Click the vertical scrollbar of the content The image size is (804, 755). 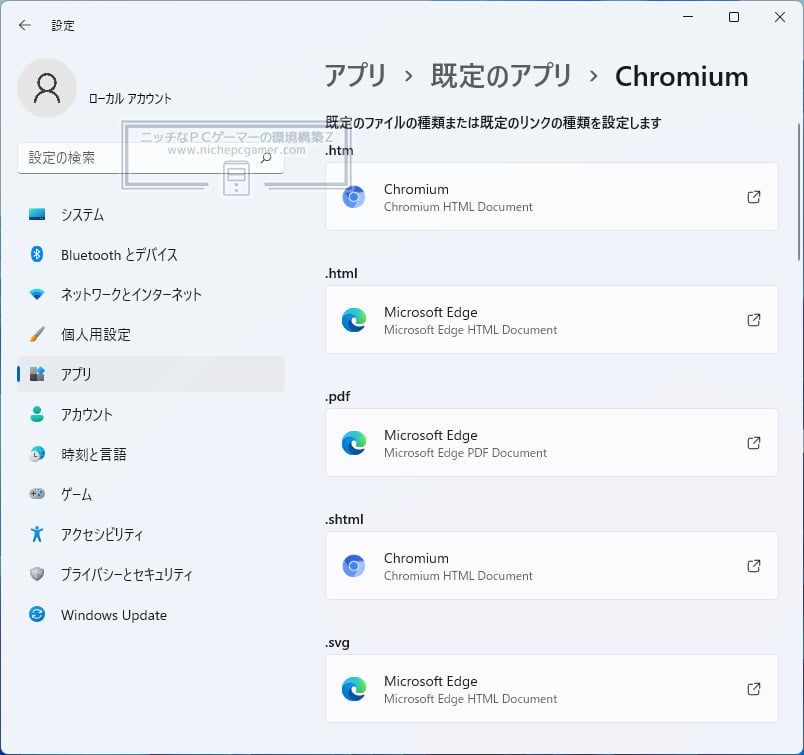coord(799,192)
